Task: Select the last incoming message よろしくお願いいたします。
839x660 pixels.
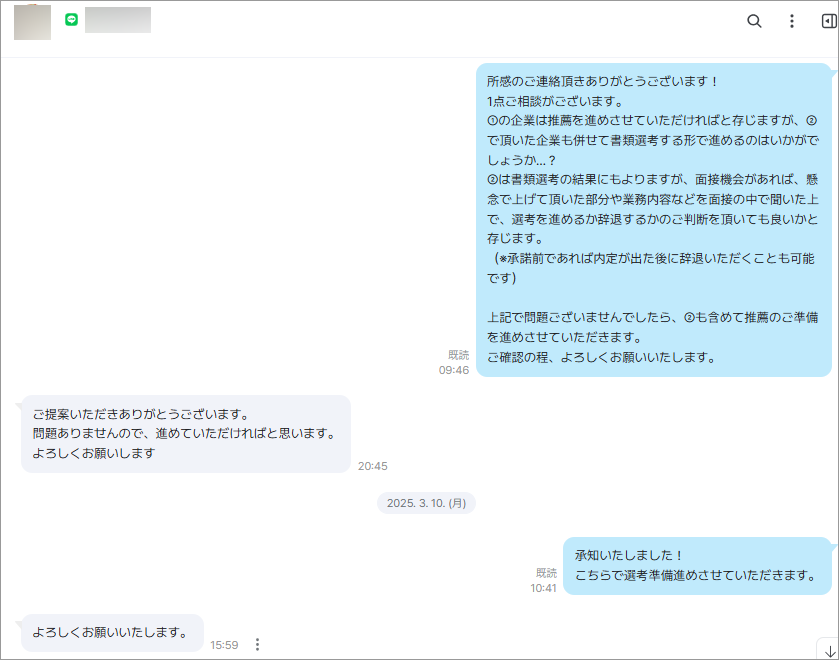Action: coord(111,633)
